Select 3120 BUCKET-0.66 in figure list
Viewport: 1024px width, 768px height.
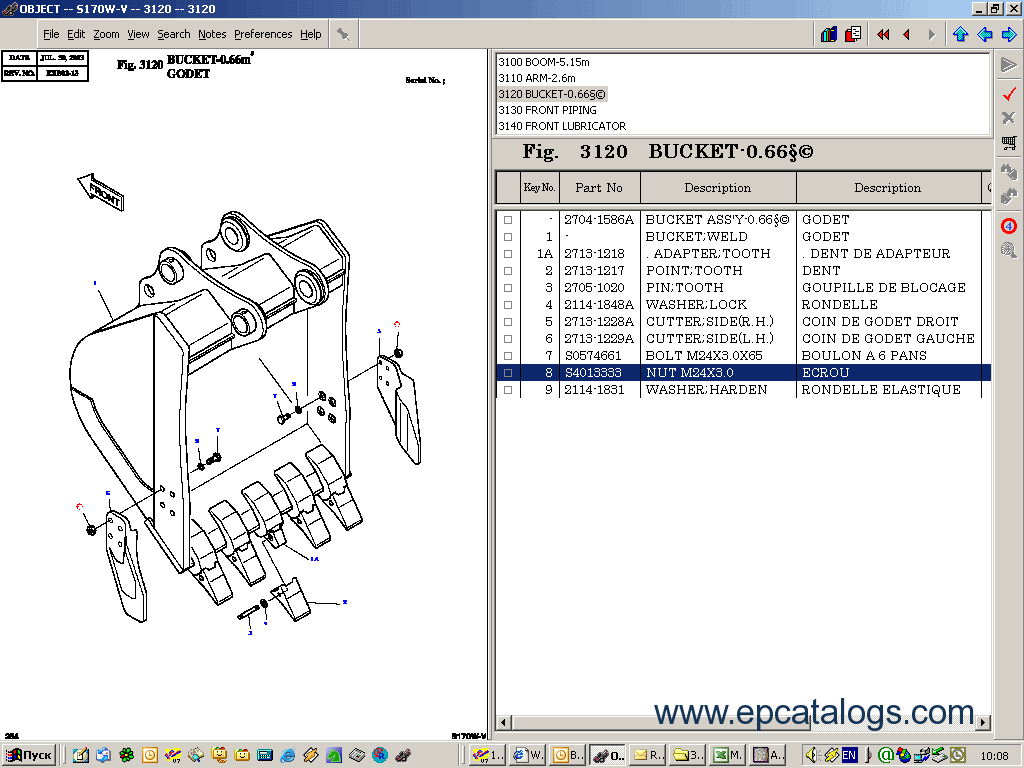pyautogui.click(x=552, y=94)
